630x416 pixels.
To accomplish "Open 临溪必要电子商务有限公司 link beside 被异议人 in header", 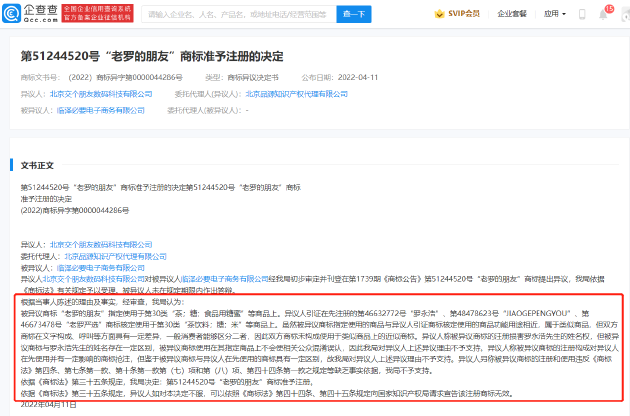I will click(101, 110).
